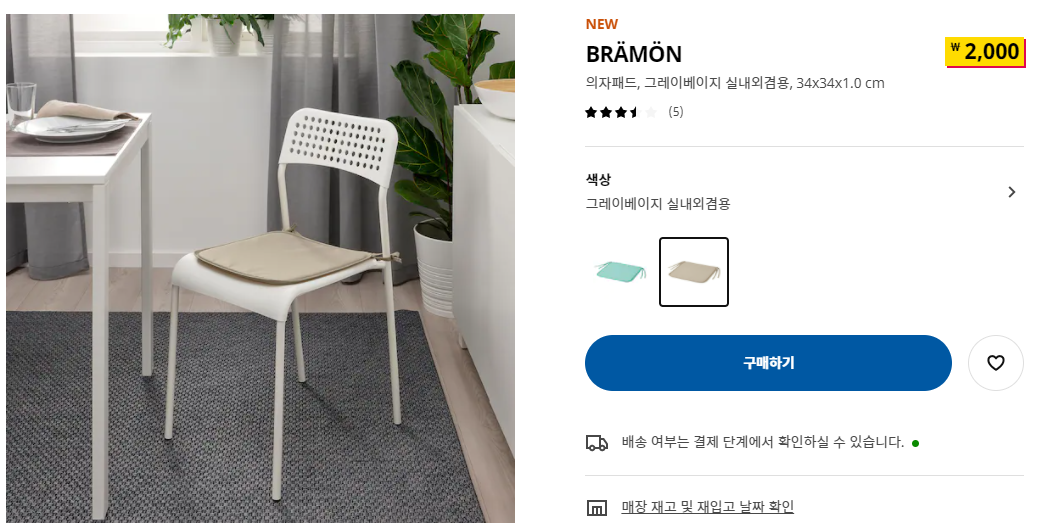Select the turquoise chair pad color
1044x530 pixels.
[620, 272]
